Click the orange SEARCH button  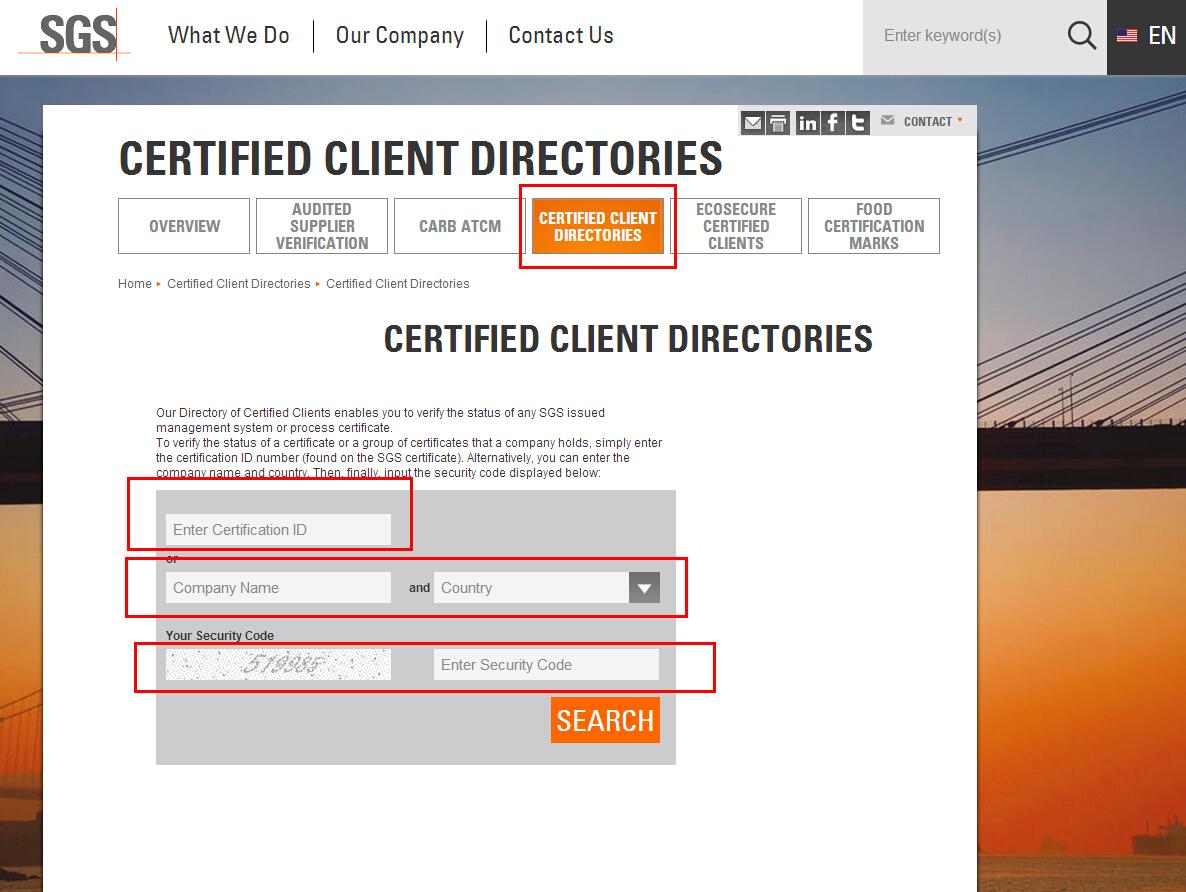[605, 720]
